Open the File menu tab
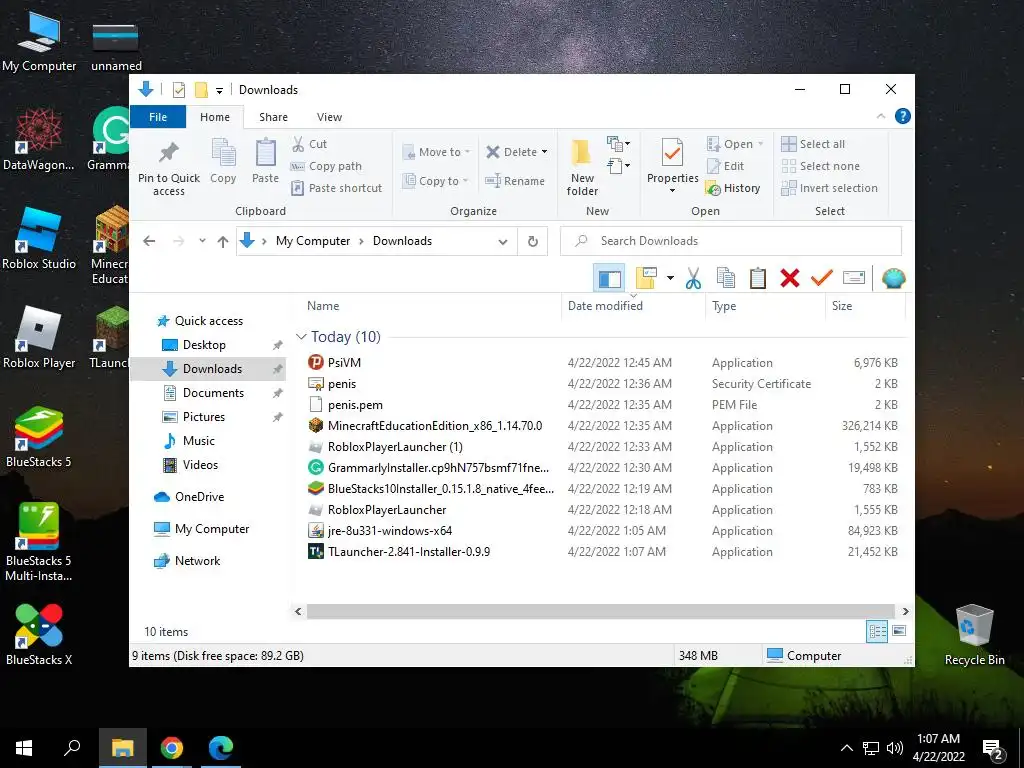The height and width of the screenshot is (768, 1024). [158, 117]
